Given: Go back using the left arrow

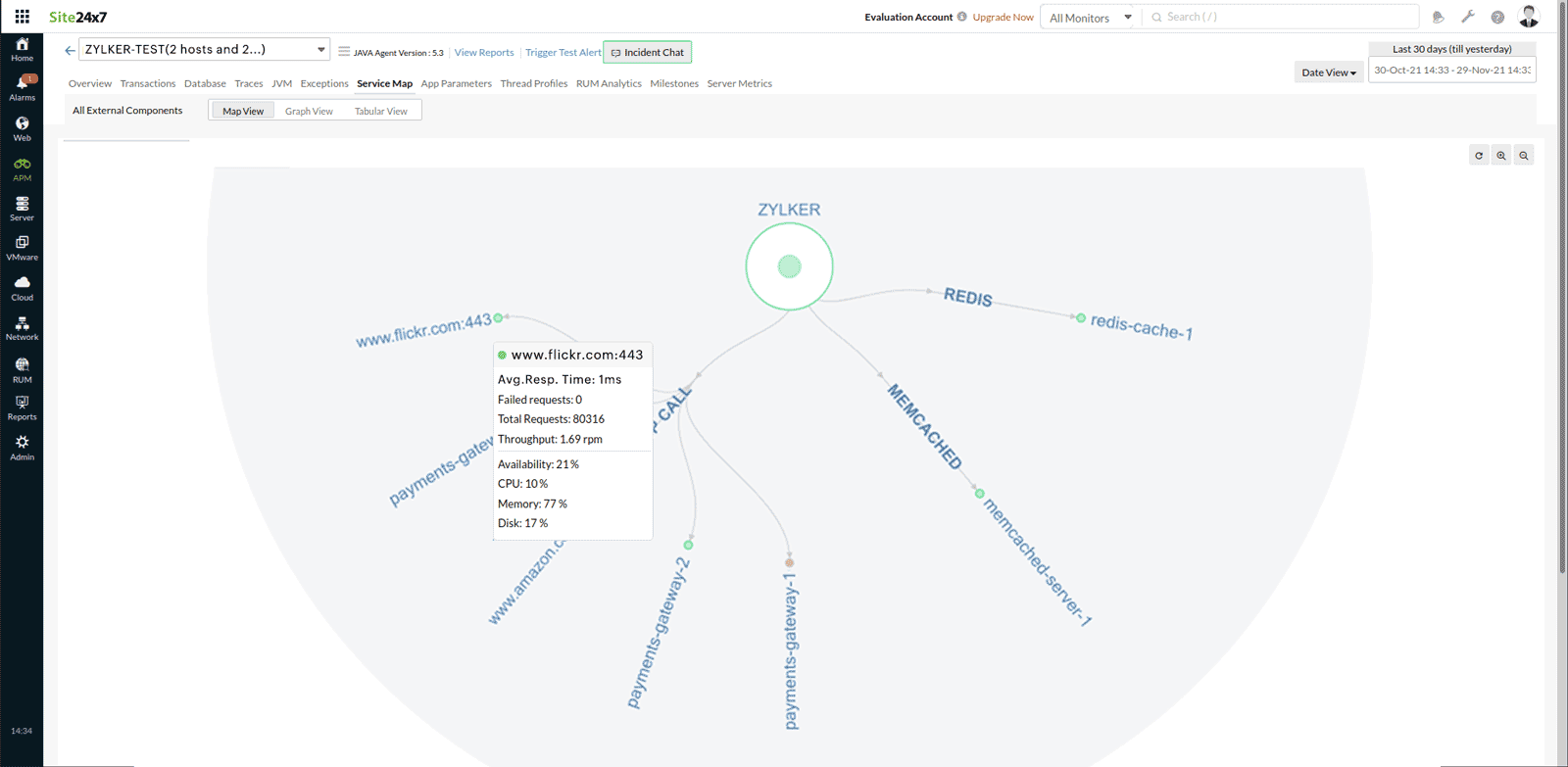Looking at the screenshot, I should point(70,50).
